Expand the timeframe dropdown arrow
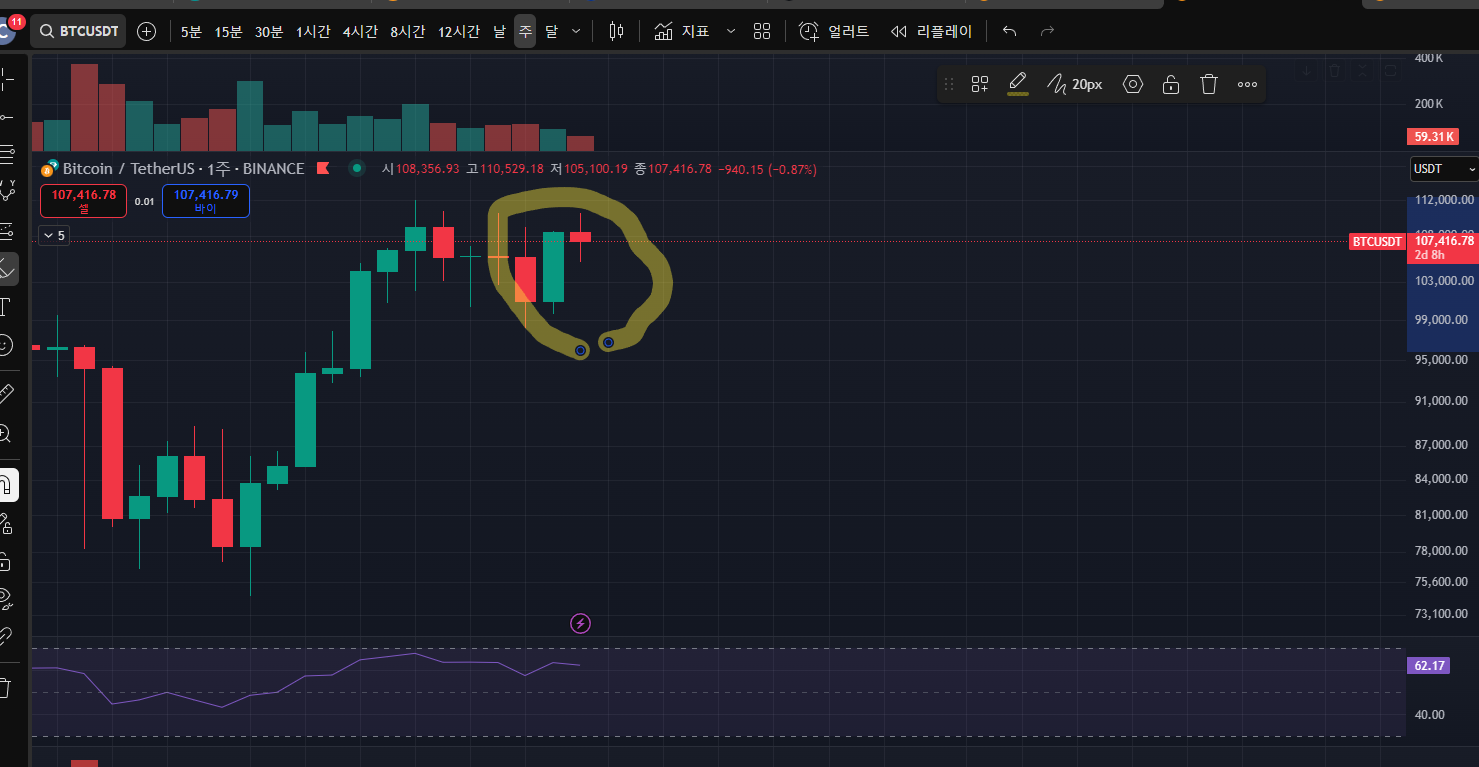The height and width of the screenshot is (767, 1479). pos(576,31)
